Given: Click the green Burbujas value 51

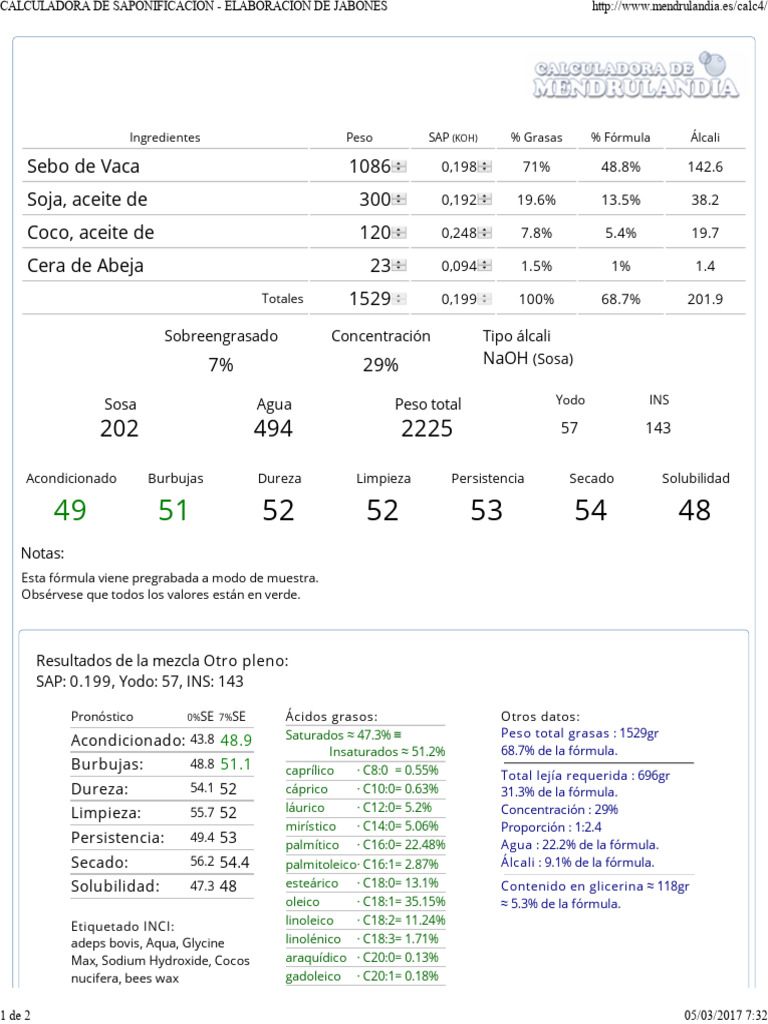Looking at the screenshot, I should (174, 510).
